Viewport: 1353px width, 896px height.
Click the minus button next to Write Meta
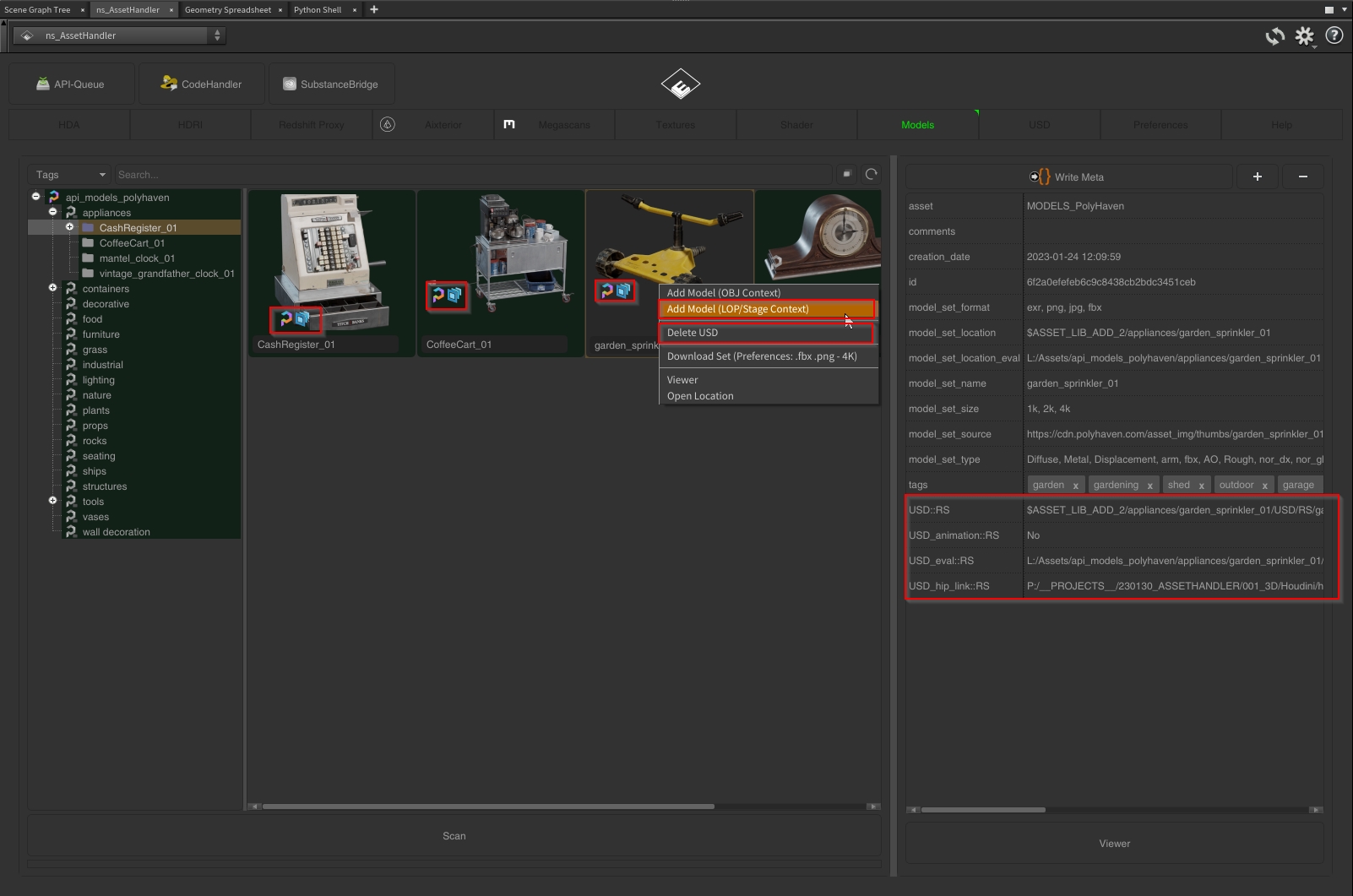click(x=1302, y=176)
